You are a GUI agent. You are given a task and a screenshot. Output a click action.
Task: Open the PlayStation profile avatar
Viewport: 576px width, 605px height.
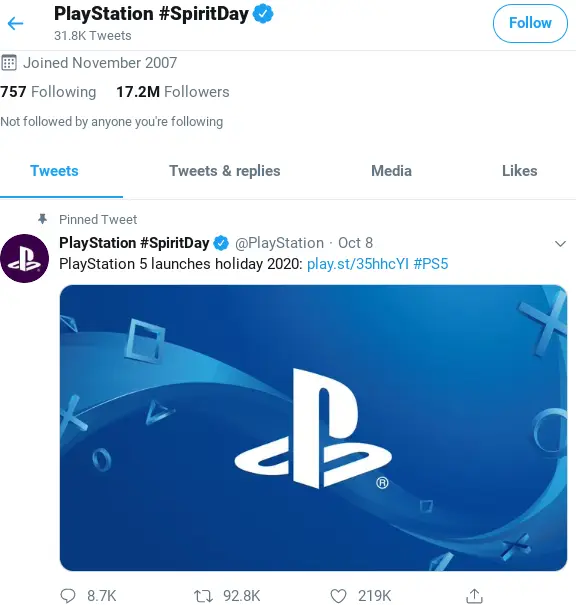point(24,258)
